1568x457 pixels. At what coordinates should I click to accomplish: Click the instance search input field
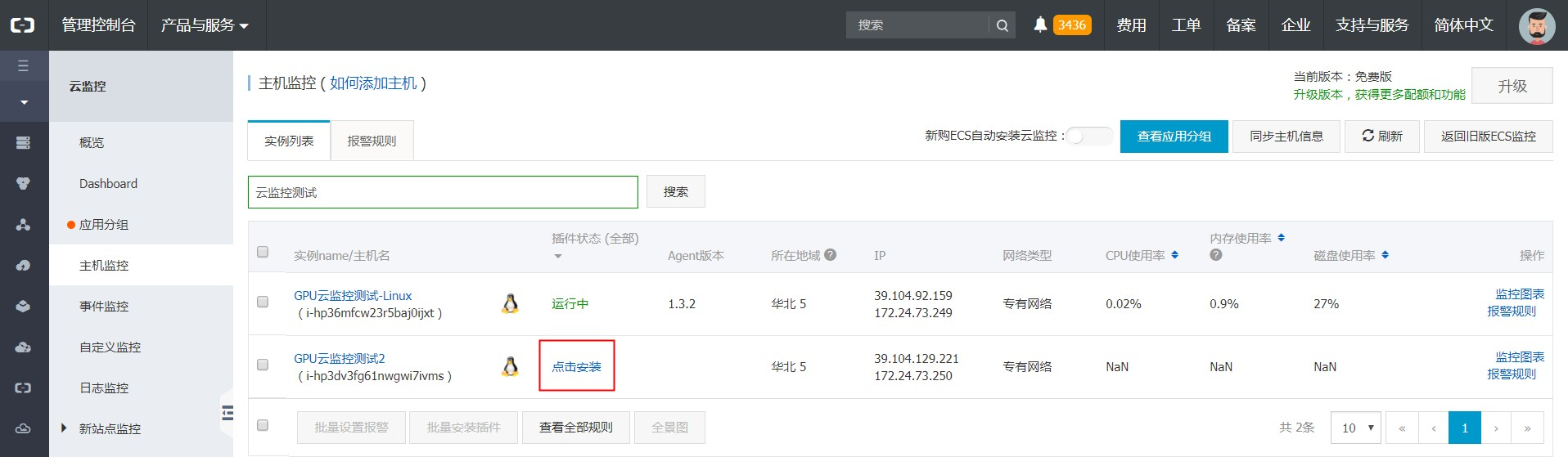[443, 192]
